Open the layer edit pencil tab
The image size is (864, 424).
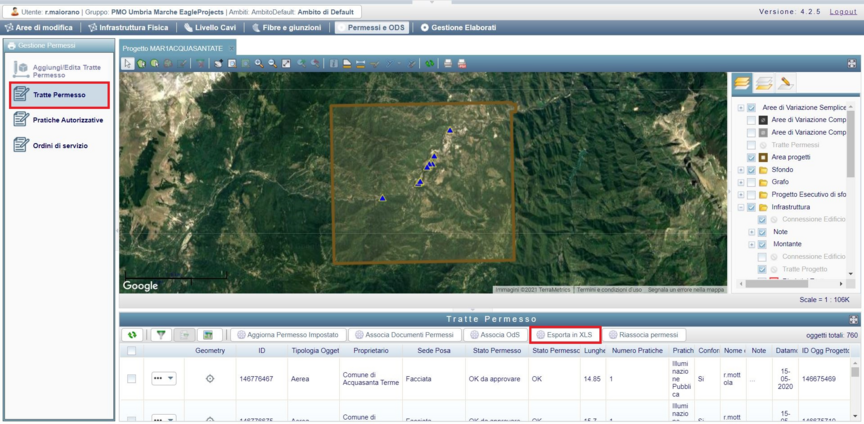(x=787, y=82)
